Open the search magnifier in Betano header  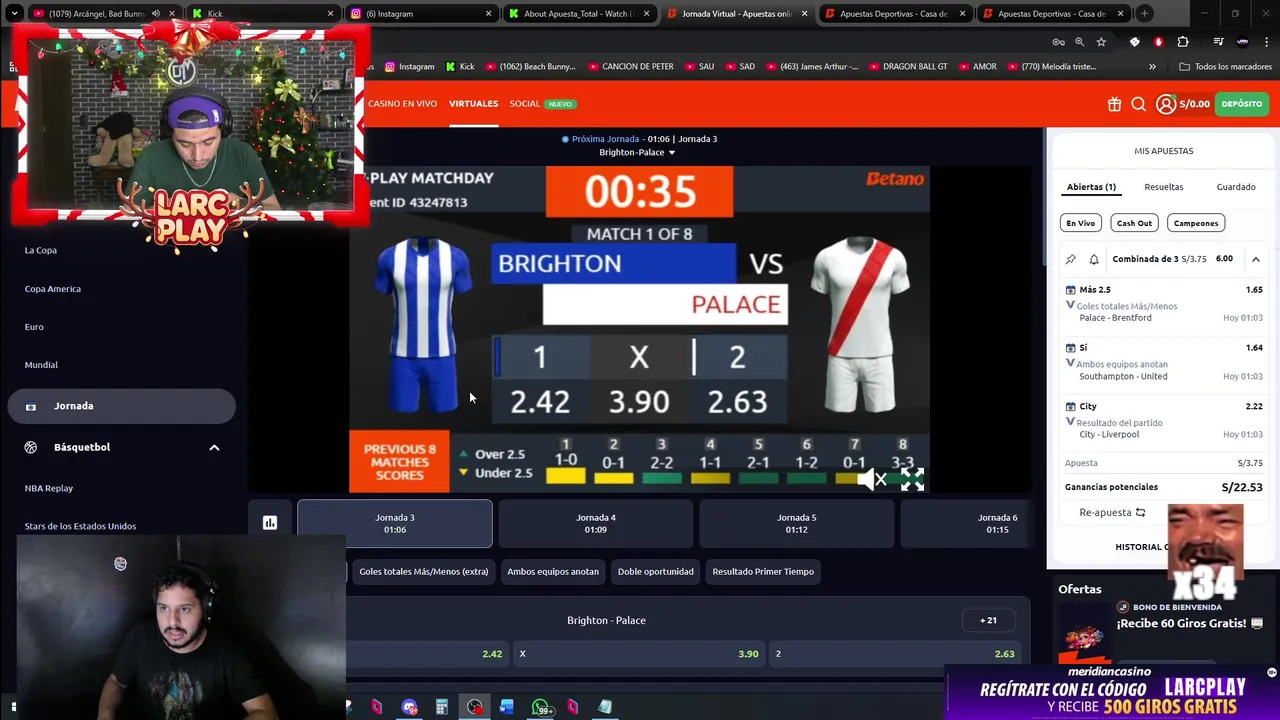1138,104
